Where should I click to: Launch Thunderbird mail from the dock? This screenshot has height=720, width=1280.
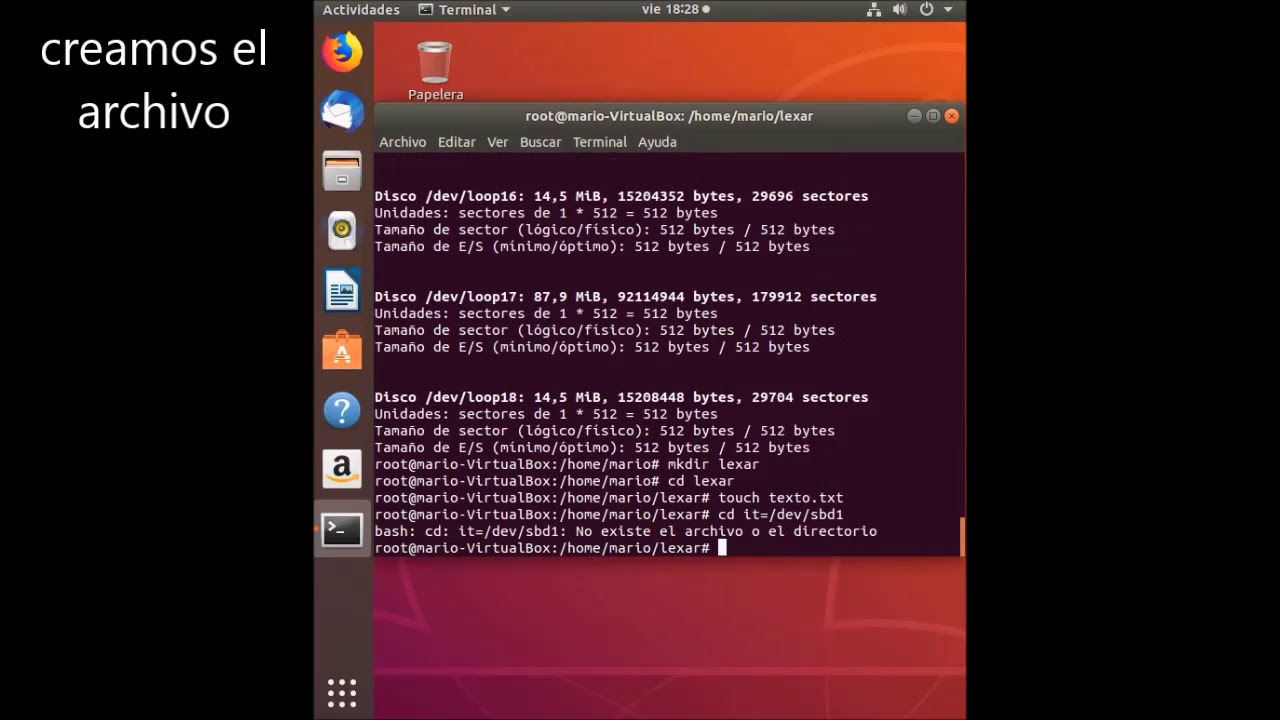pos(342,111)
